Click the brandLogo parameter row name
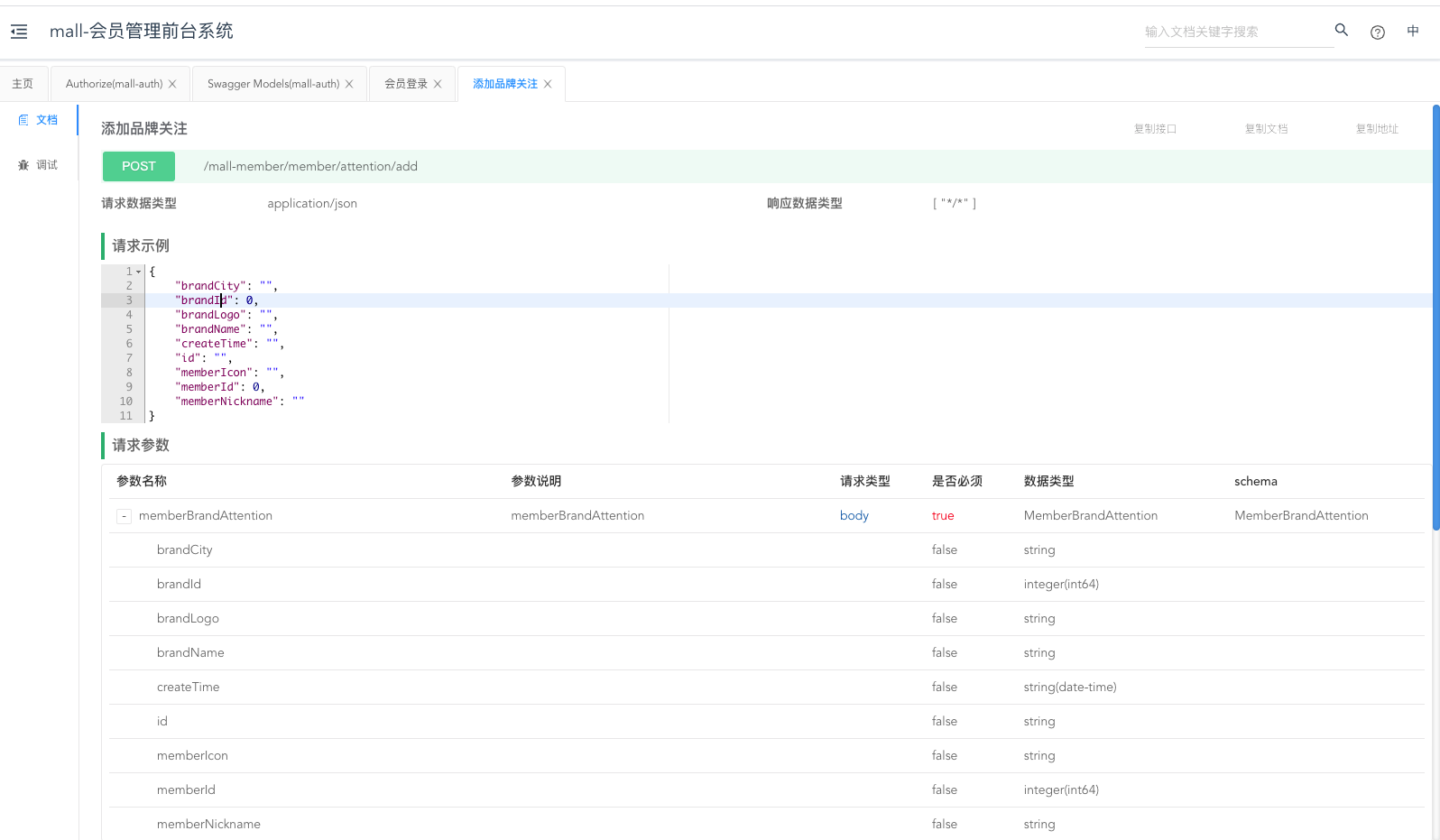The image size is (1440, 840). pos(188,619)
